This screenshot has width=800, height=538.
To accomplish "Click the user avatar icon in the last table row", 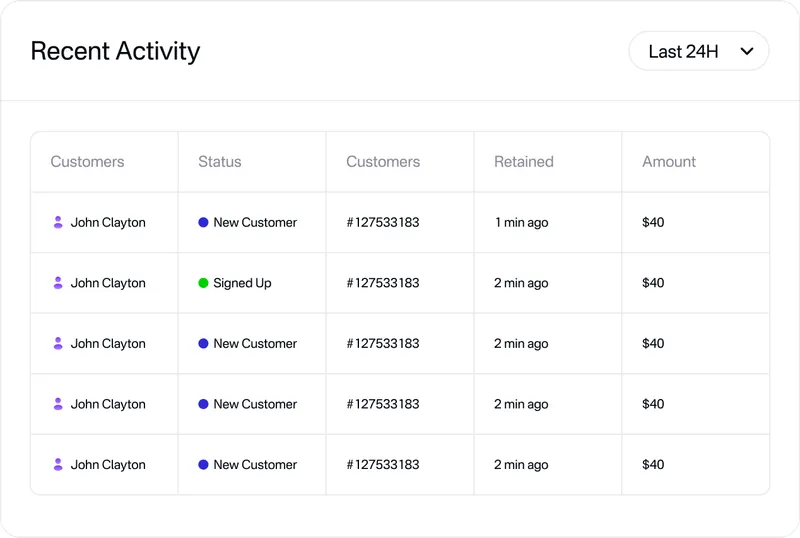I will [x=58, y=465].
